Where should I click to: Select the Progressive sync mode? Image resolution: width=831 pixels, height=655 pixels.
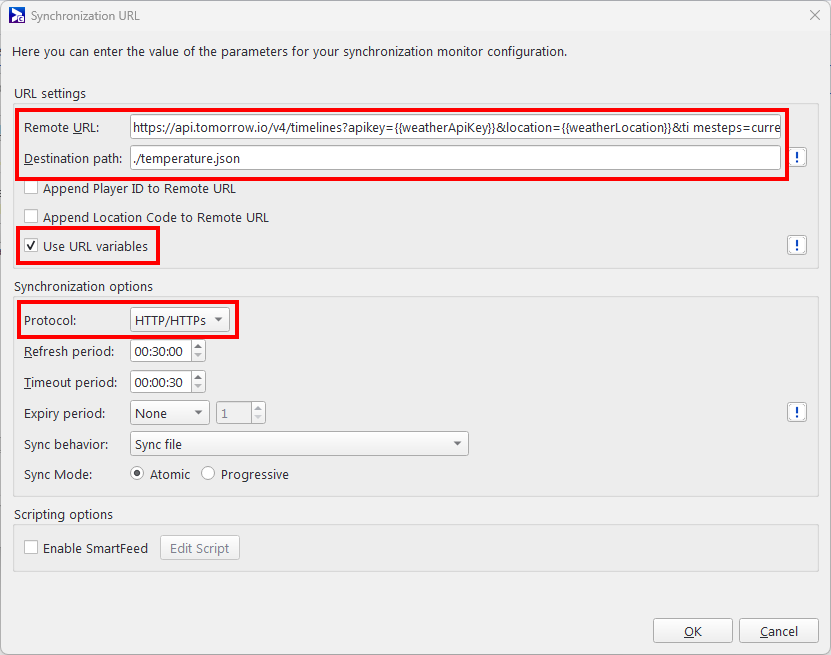(x=208, y=474)
